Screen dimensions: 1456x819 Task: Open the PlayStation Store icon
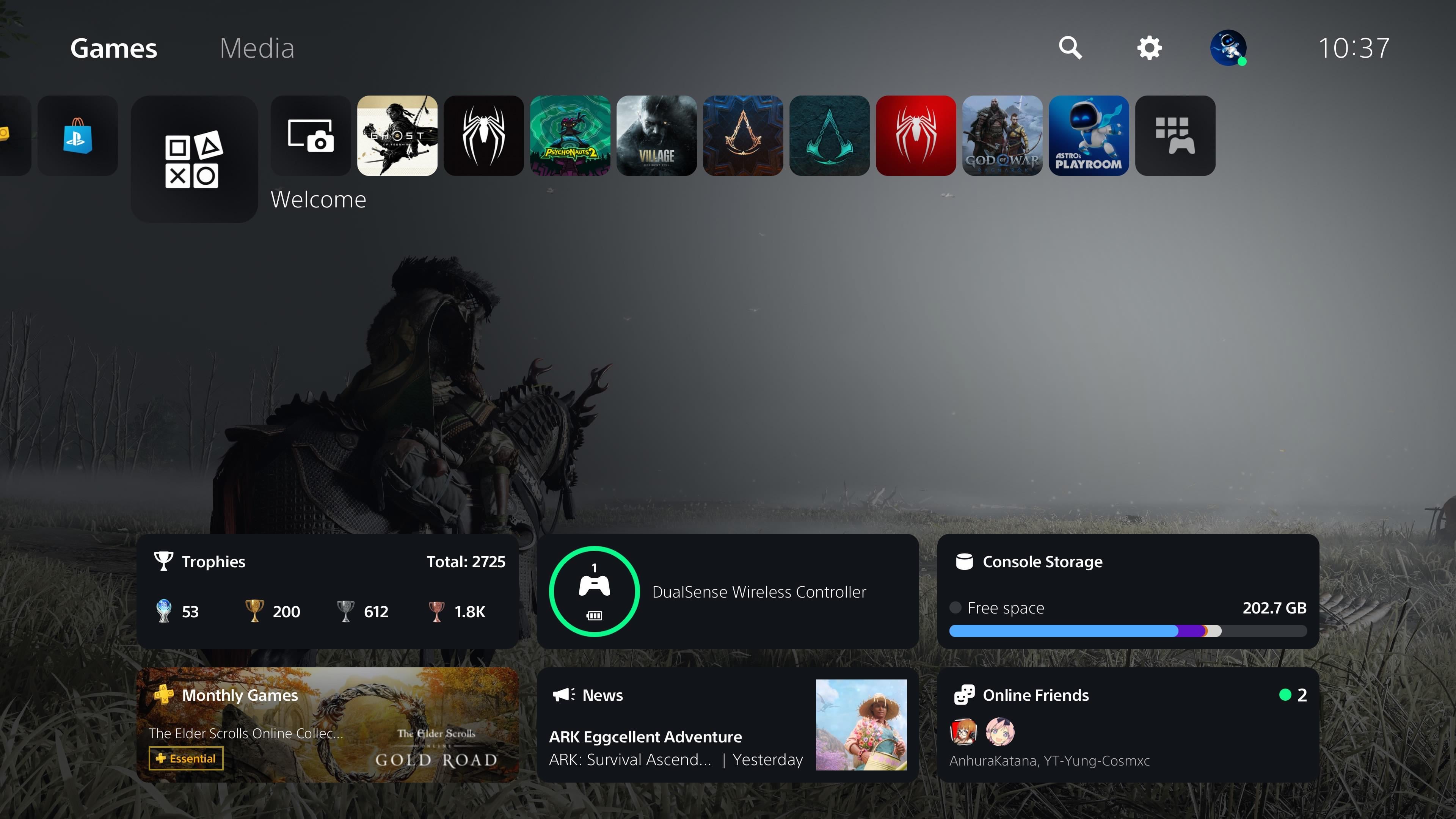(x=77, y=136)
